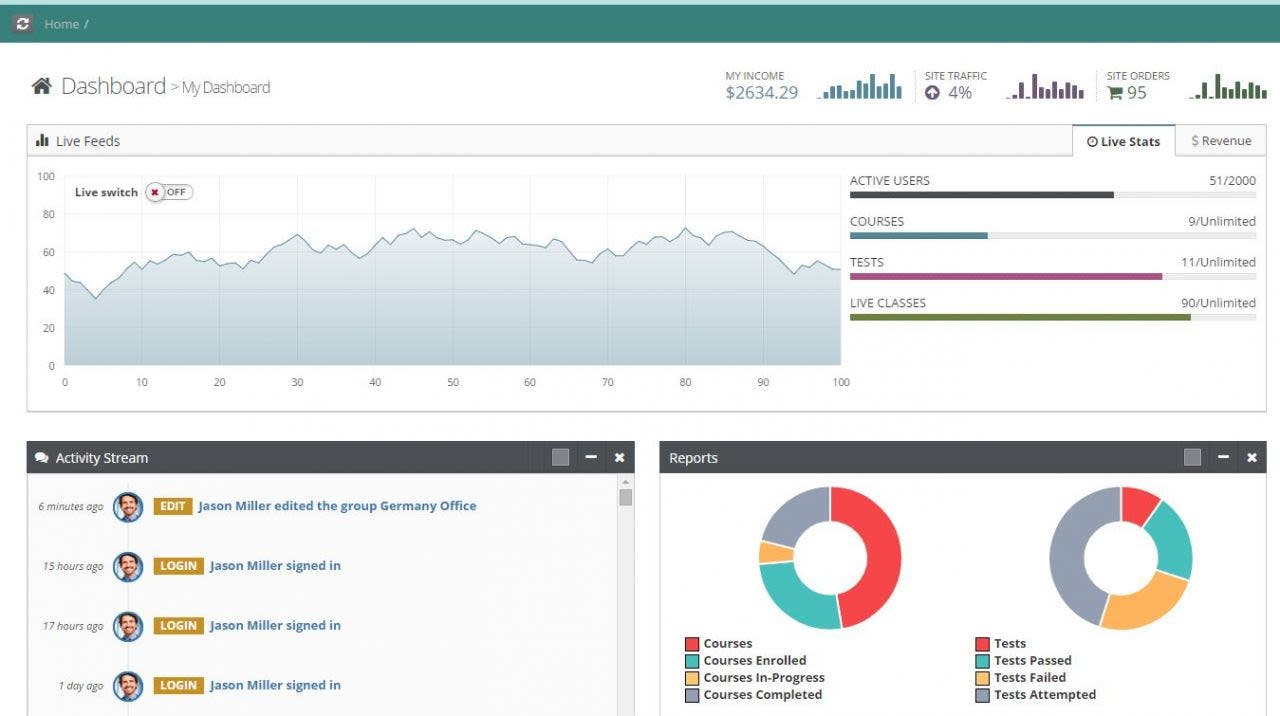1280x716 pixels.
Task: Select the Live Stats tab
Action: coord(1124,141)
